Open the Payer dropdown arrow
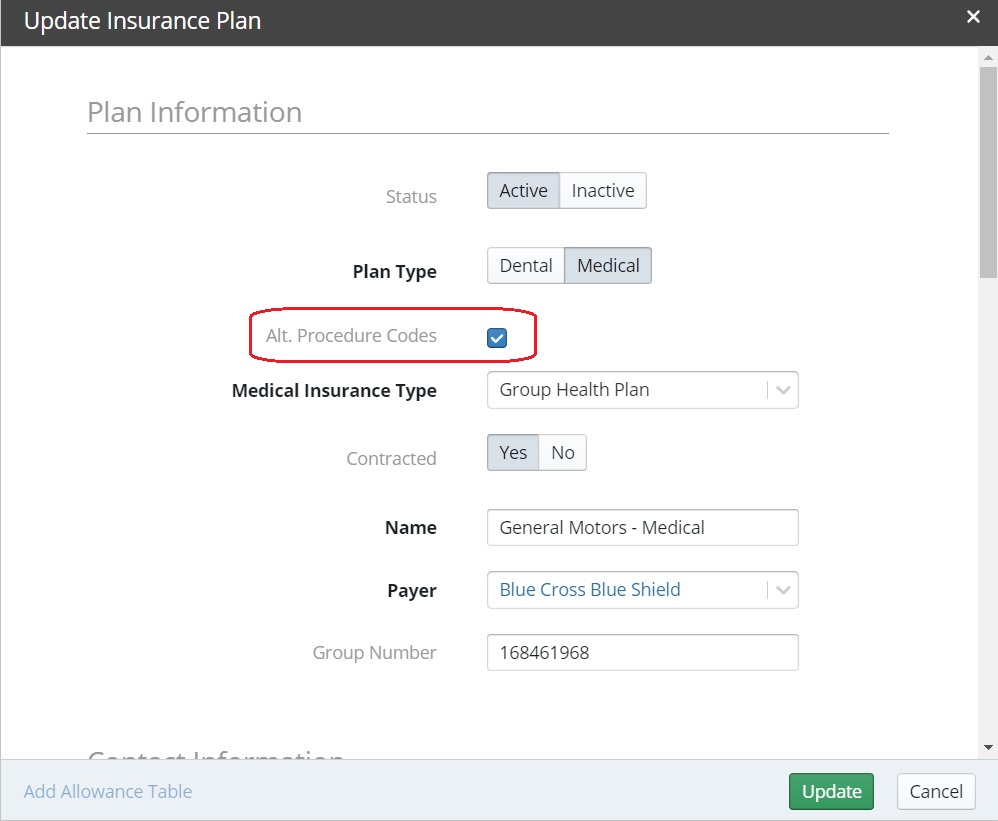Image resolution: width=998 pixels, height=821 pixels. point(783,590)
